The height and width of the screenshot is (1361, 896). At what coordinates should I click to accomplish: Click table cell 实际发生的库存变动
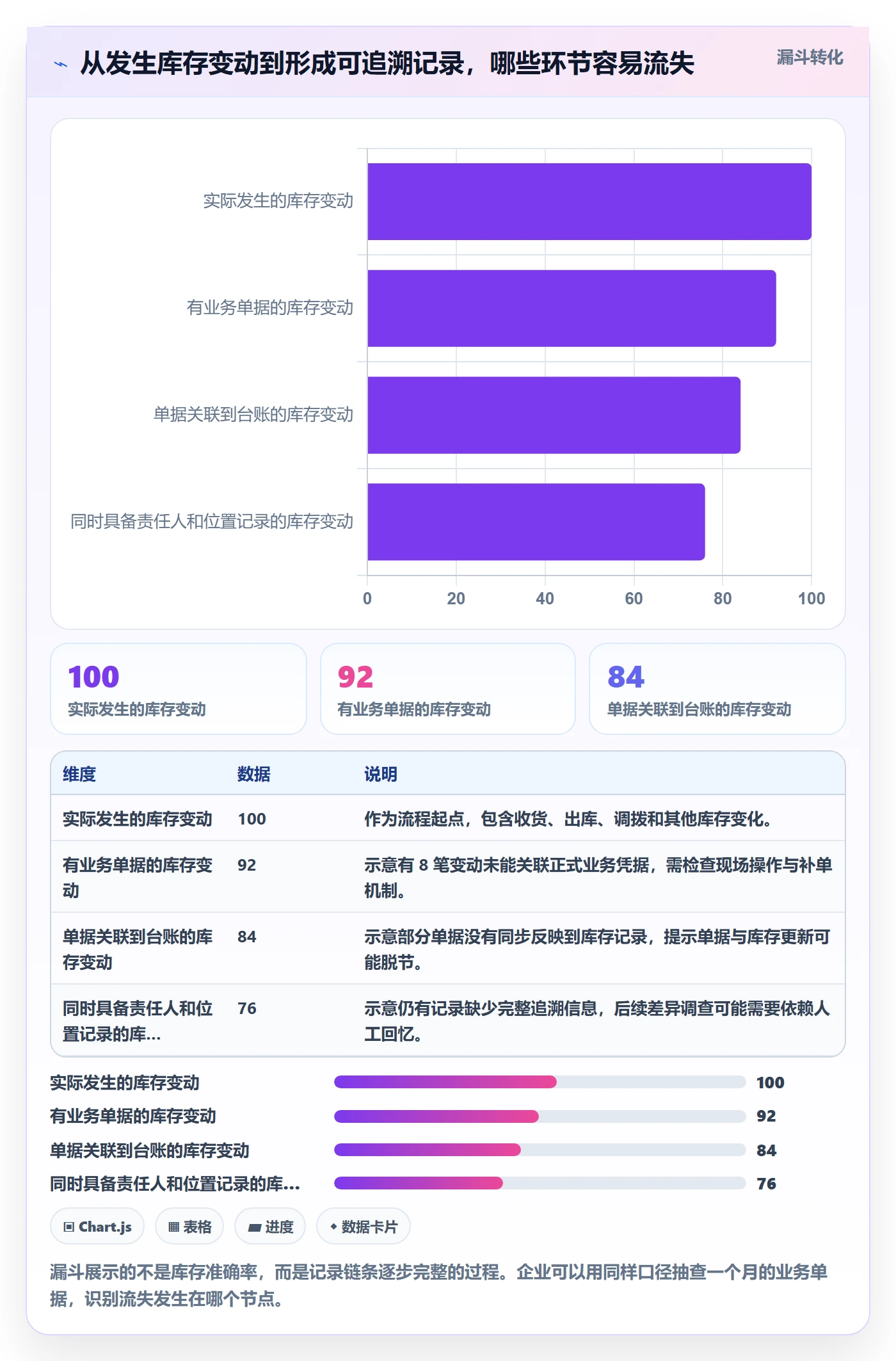[x=137, y=819]
